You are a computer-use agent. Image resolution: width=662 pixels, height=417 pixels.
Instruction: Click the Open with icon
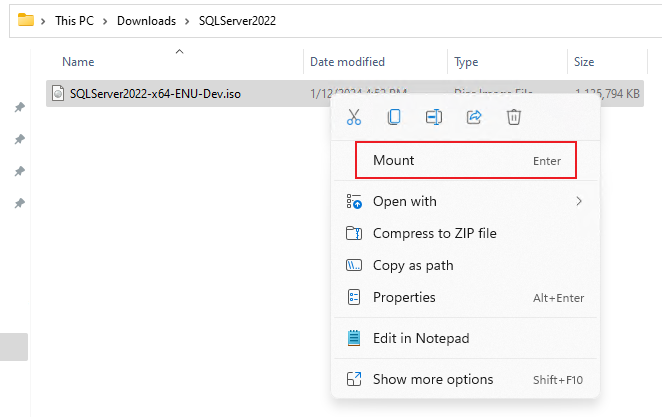tap(354, 201)
